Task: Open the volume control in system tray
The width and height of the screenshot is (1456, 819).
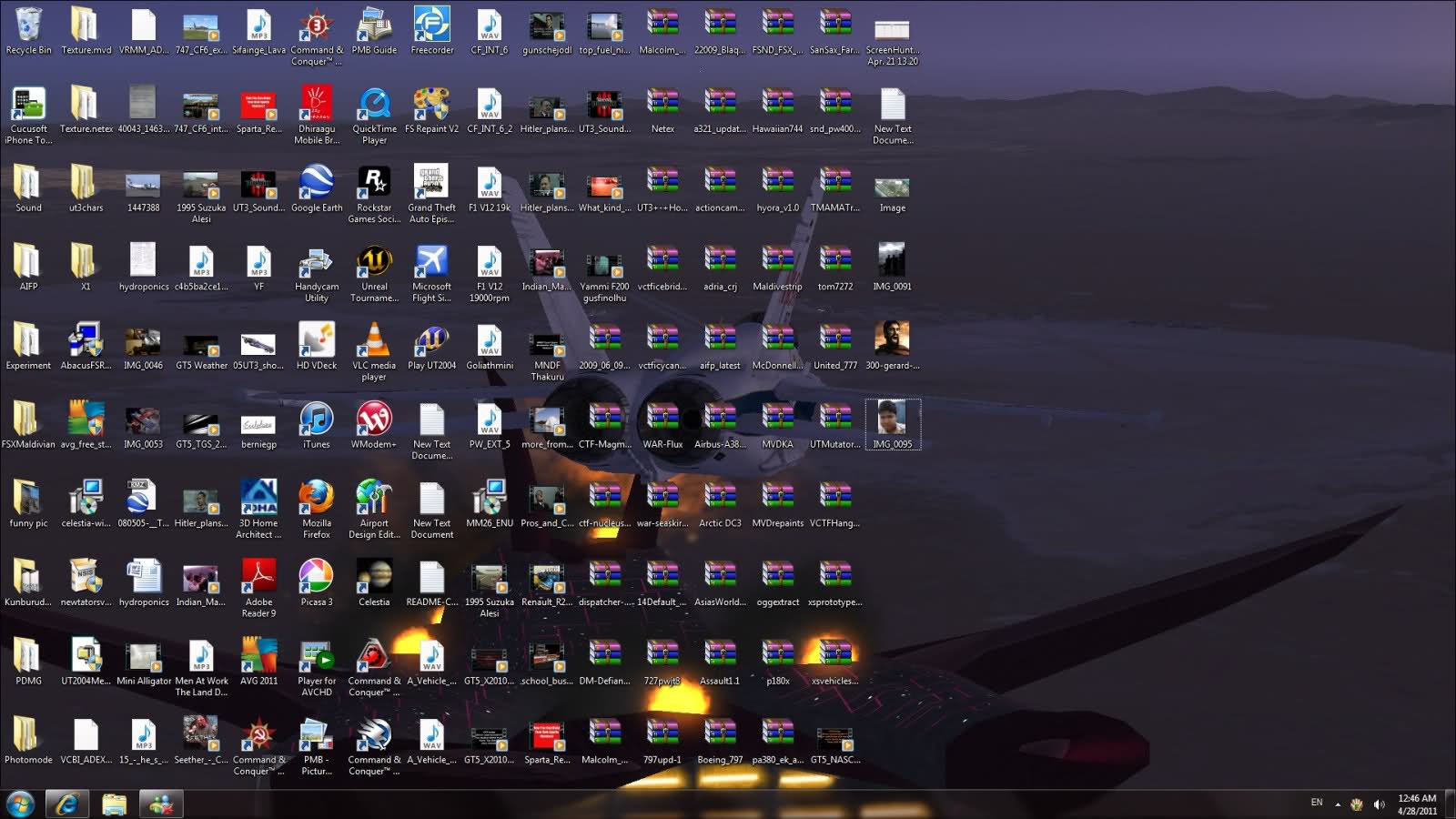Action: [1379, 804]
